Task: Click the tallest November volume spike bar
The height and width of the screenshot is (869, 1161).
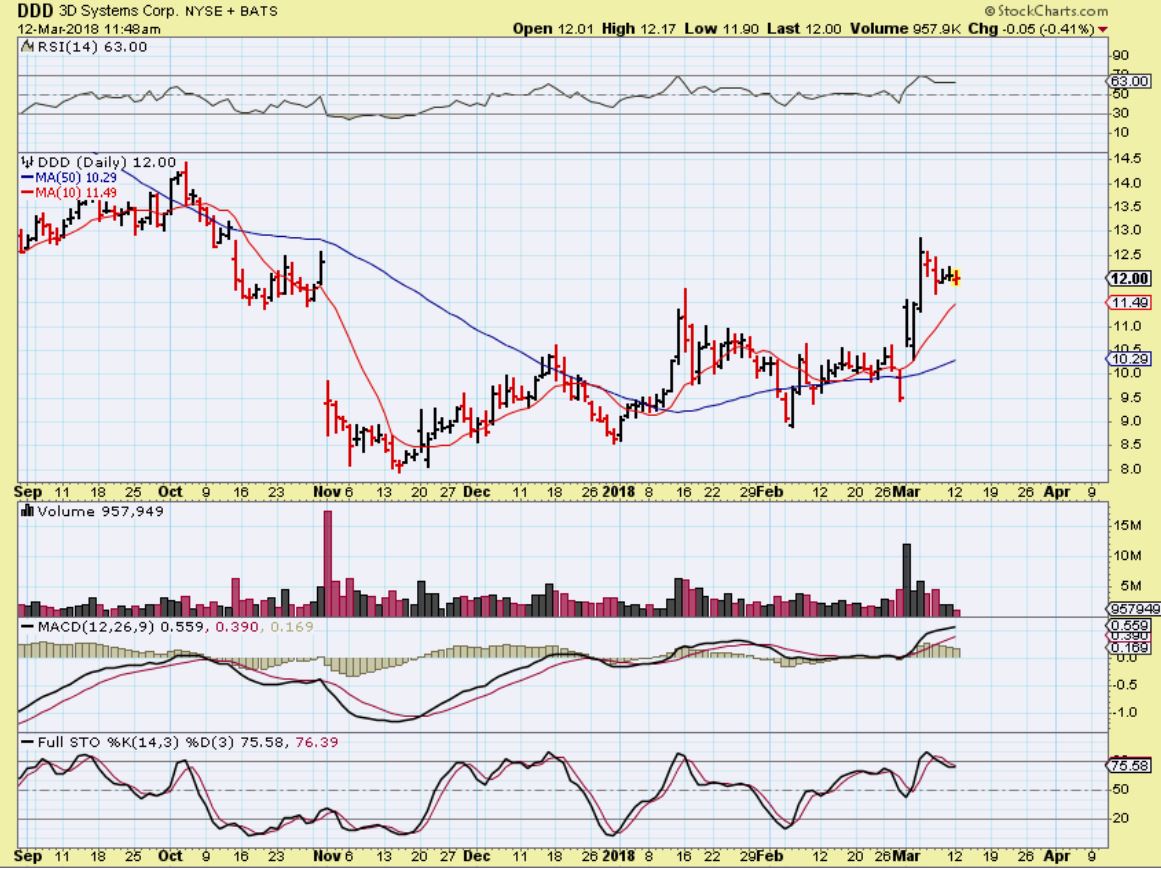Action: (x=328, y=563)
